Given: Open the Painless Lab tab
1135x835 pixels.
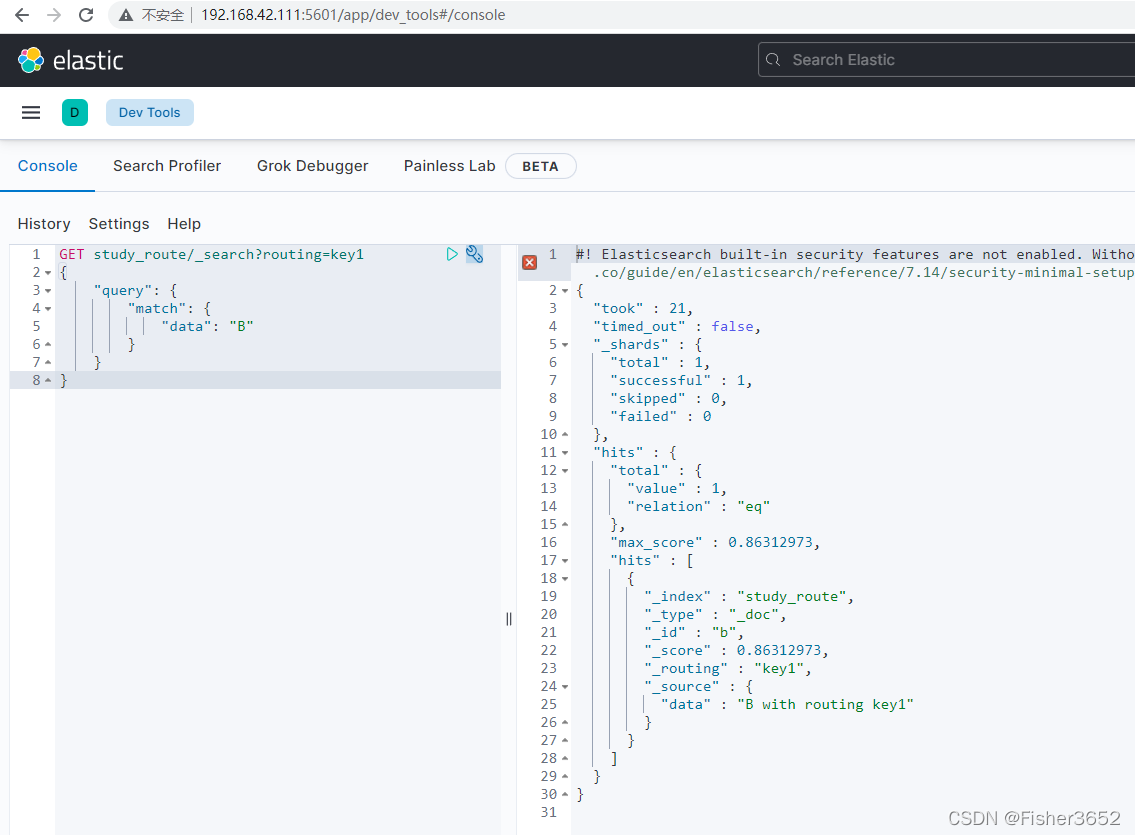Looking at the screenshot, I should [450, 166].
